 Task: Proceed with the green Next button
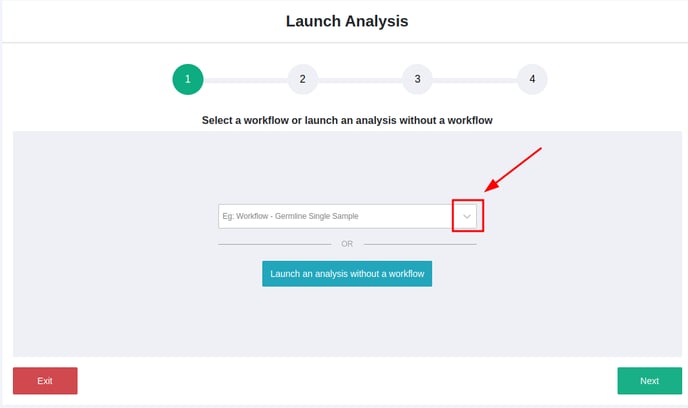coord(650,381)
